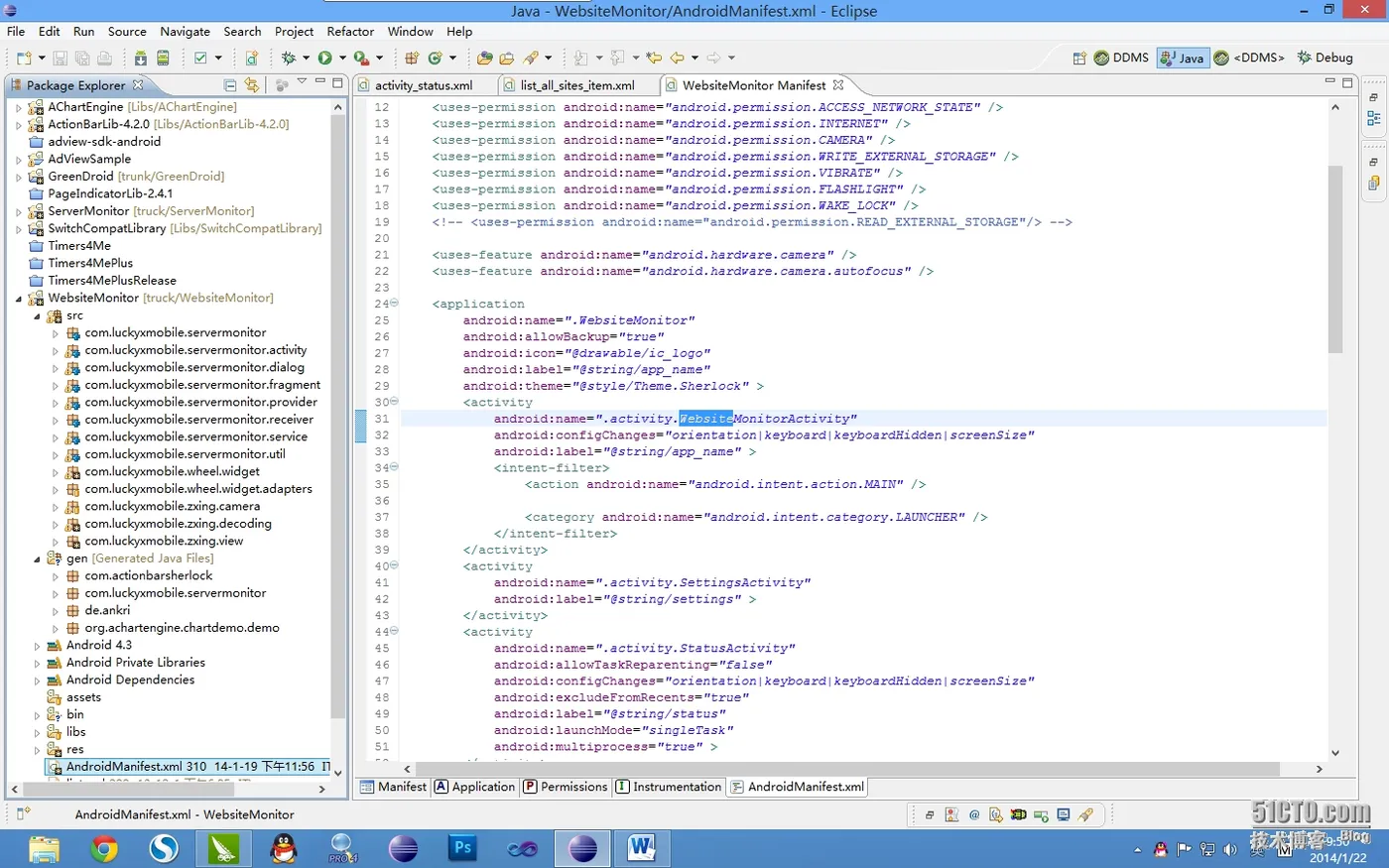Open the Refactor menu

tap(350, 32)
